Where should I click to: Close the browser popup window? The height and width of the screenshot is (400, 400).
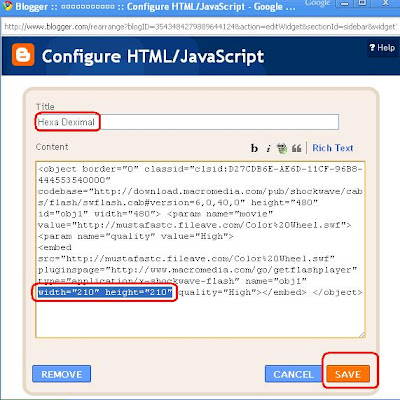[385, 3]
